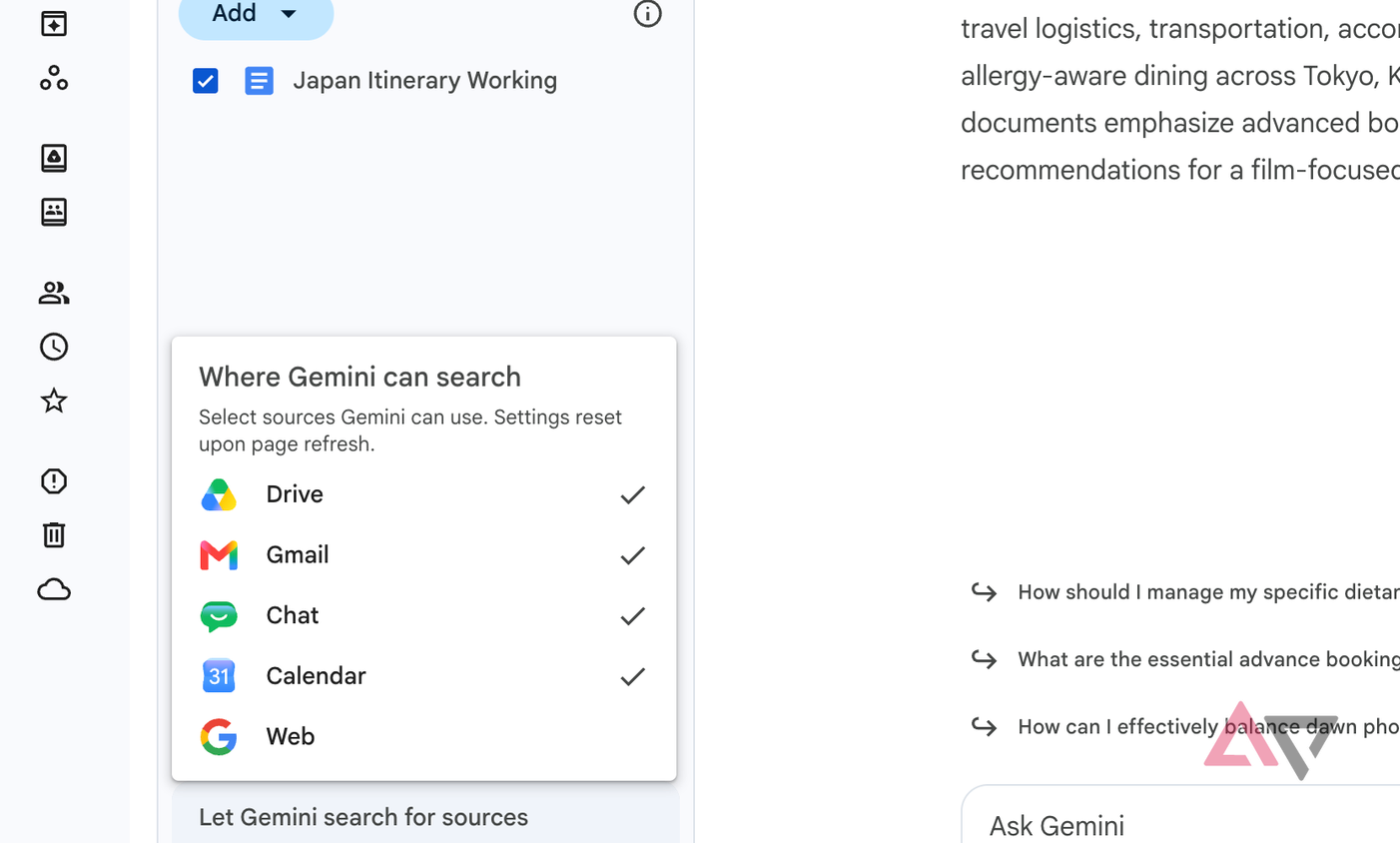Open Spam section exclamation icon
This screenshot has width=1400, height=843.
[x=54, y=481]
